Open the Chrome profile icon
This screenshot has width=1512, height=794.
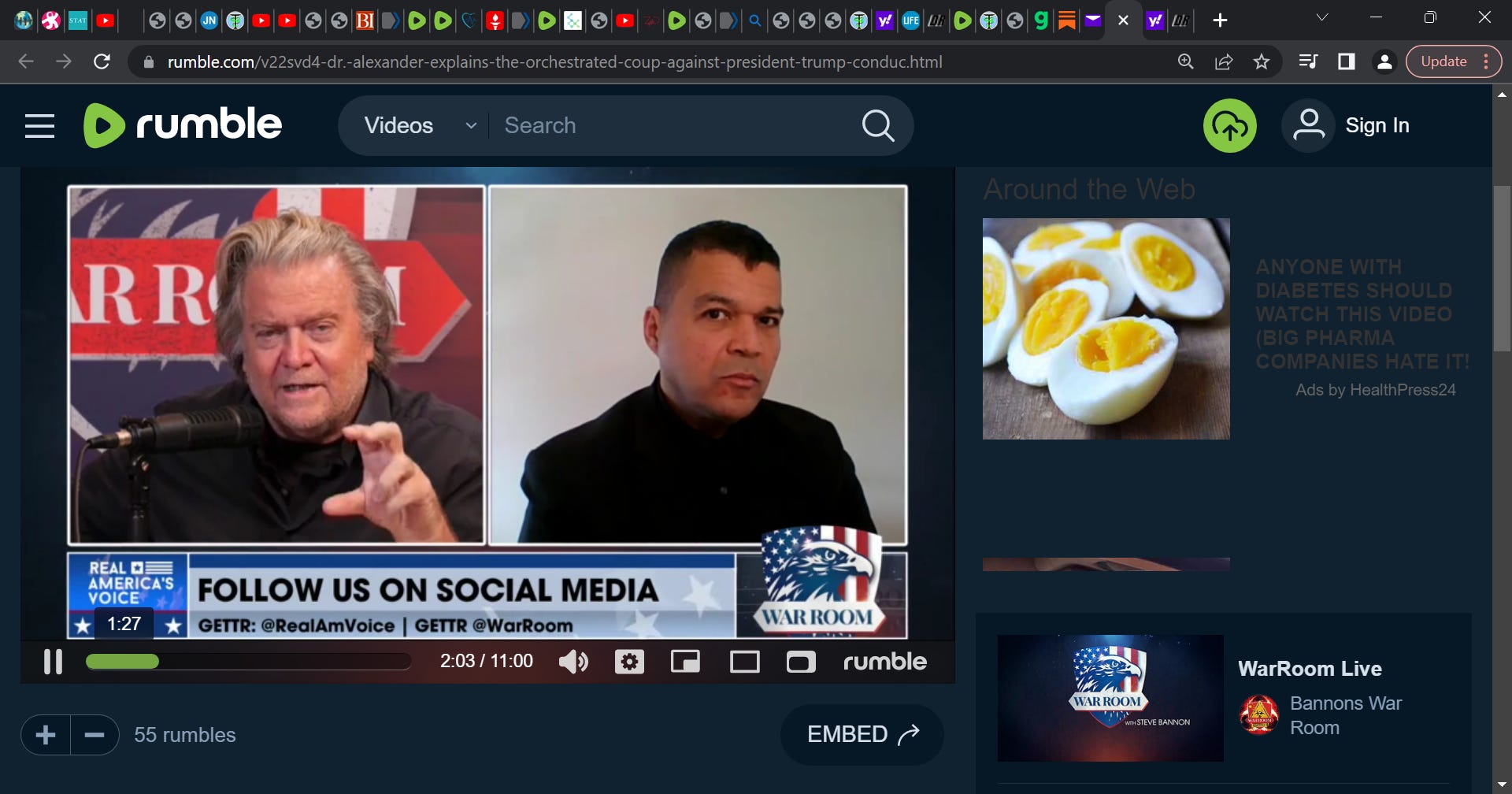(x=1384, y=61)
